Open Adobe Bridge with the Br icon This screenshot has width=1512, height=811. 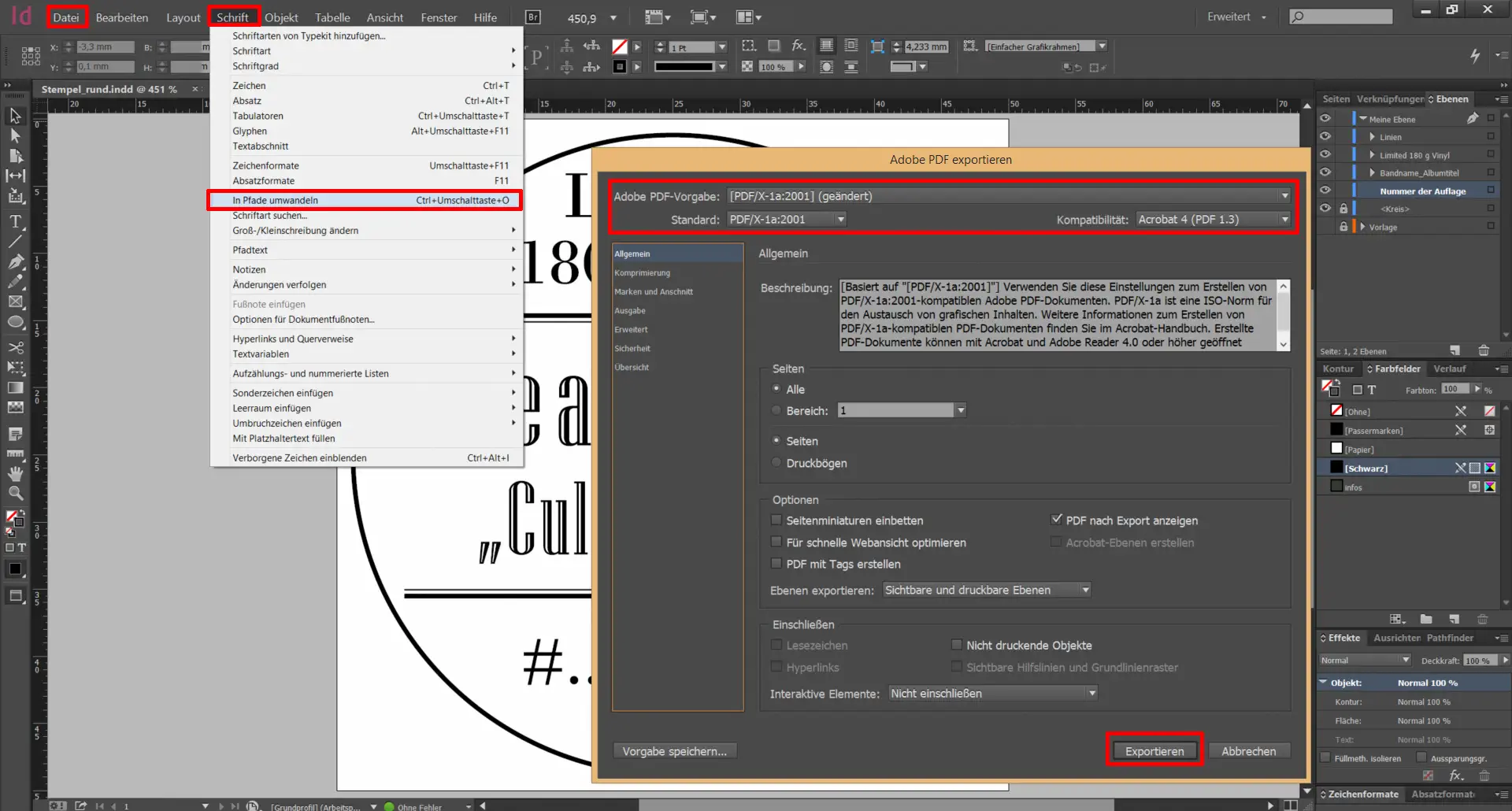533,17
